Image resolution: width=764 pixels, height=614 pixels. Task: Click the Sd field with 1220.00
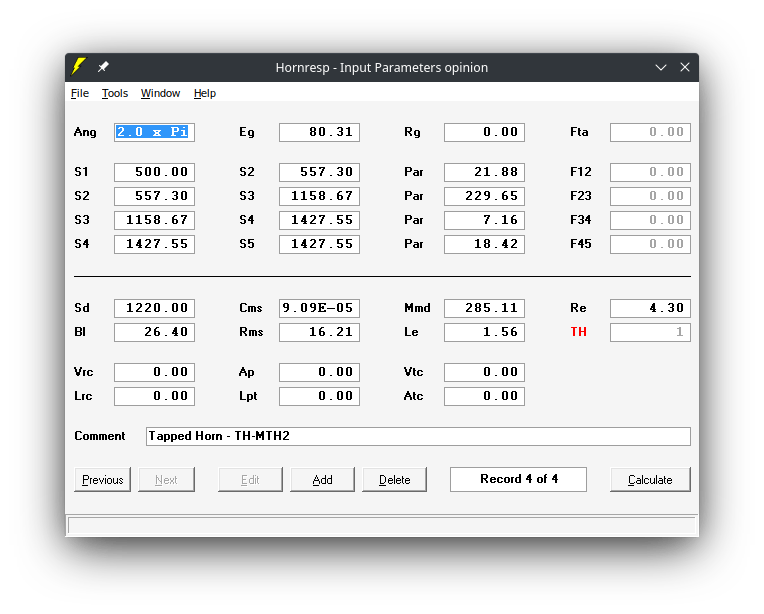[154, 308]
